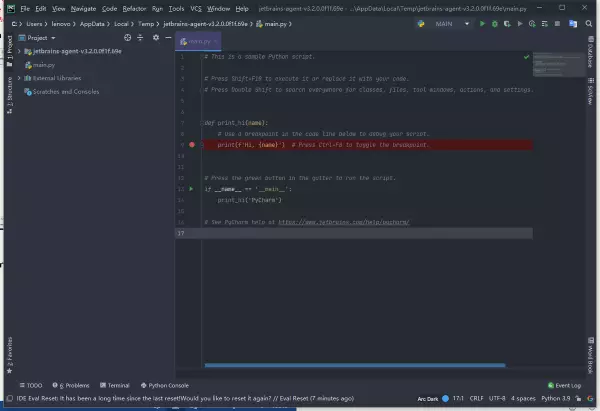
Task: Click the grey profile run icon
Action: (520, 24)
